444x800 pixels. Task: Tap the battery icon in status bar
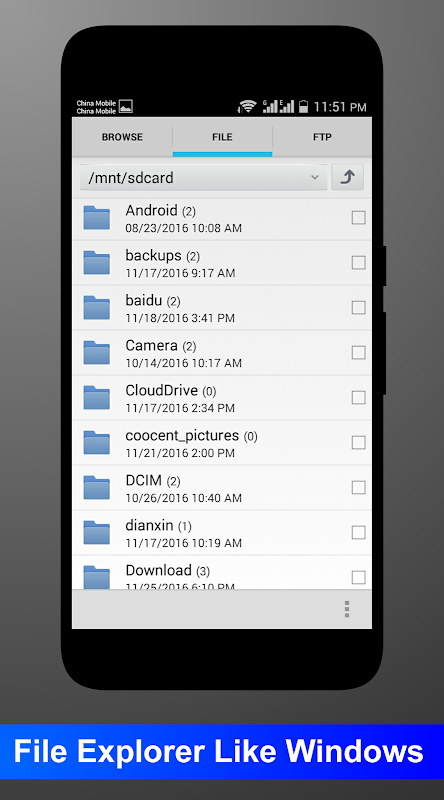303,106
